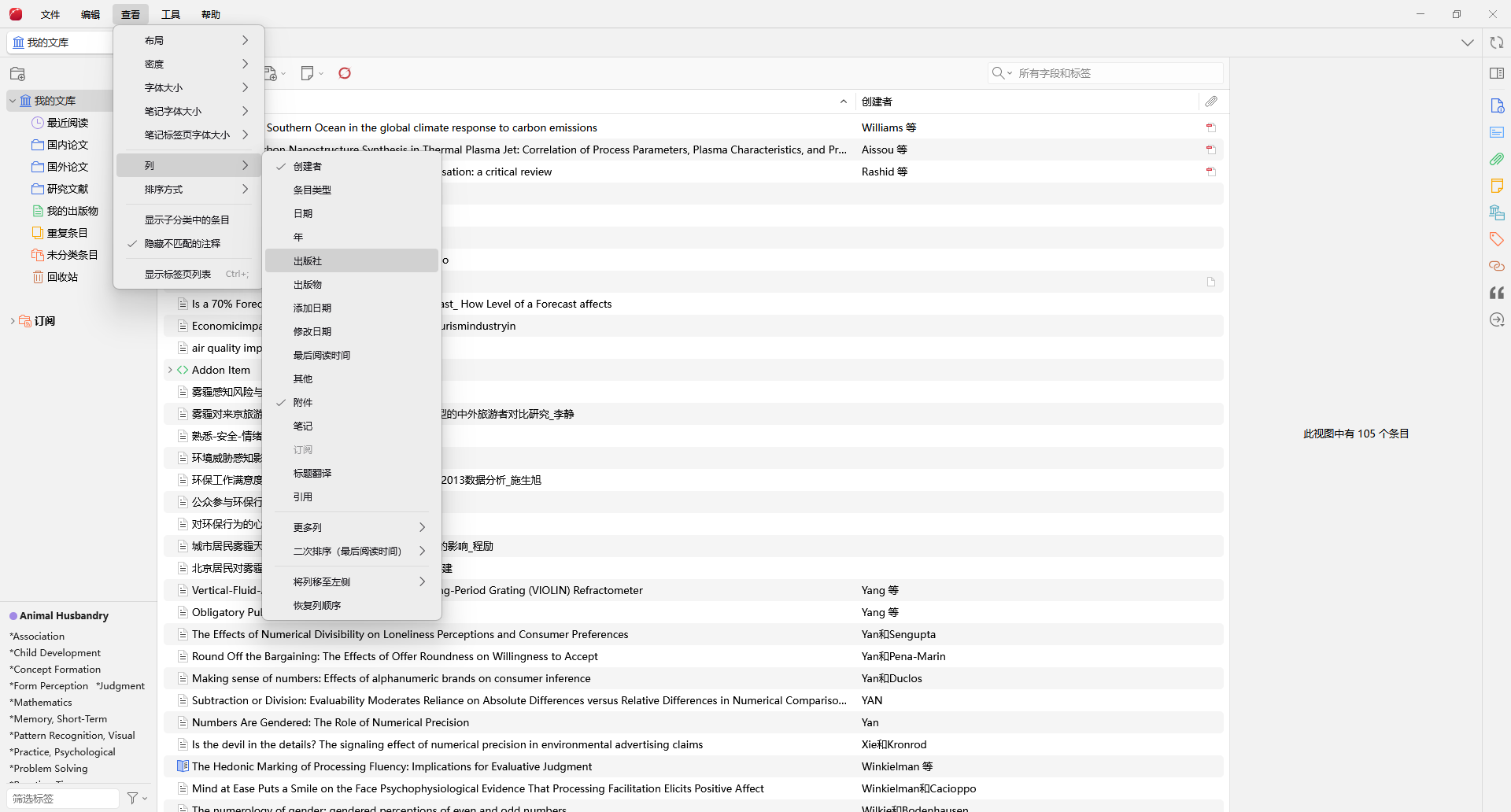The width and height of the screenshot is (1511, 812).
Task: Open the 工具 menu
Action: [x=171, y=14]
